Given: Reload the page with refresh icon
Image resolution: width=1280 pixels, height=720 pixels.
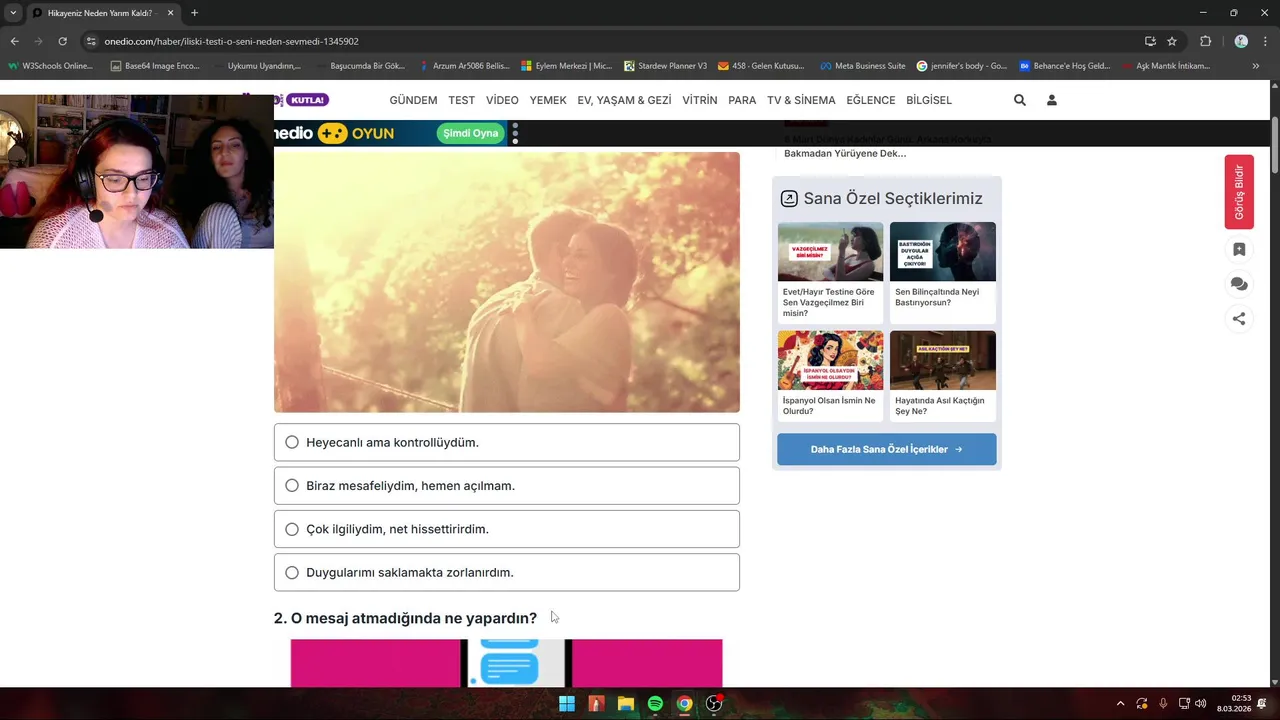Looking at the screenshot, I should coord(62,41).
